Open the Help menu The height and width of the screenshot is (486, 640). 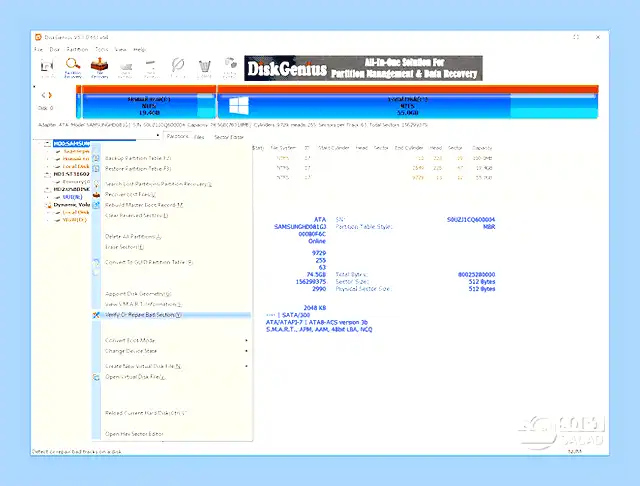click(x=139, y=49)
